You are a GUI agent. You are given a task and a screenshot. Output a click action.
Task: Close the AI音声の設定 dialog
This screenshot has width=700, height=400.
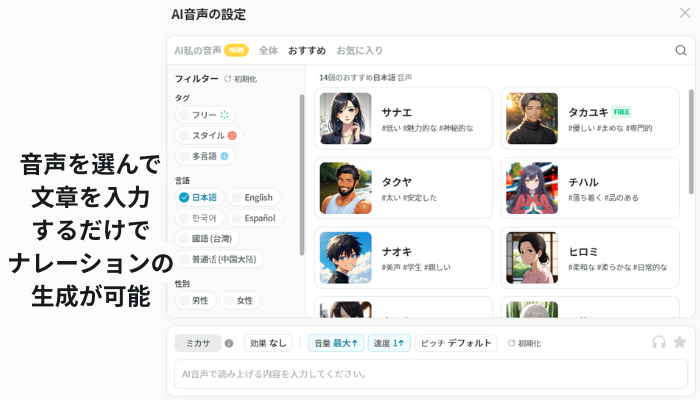click(685, 12)
